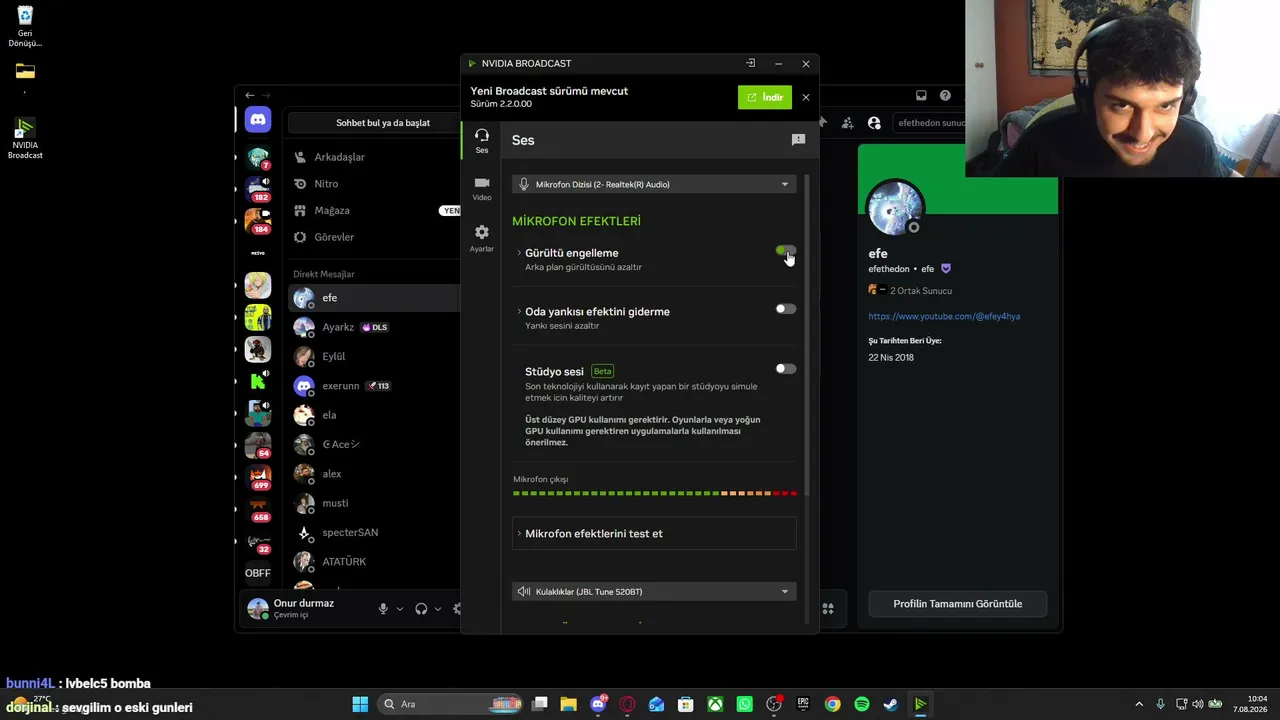Open the Ses tab in NVIDIA Broadcast
The width and height of the screenshot is (1280, 720).
pyautogui.click(x=482, y=140)
